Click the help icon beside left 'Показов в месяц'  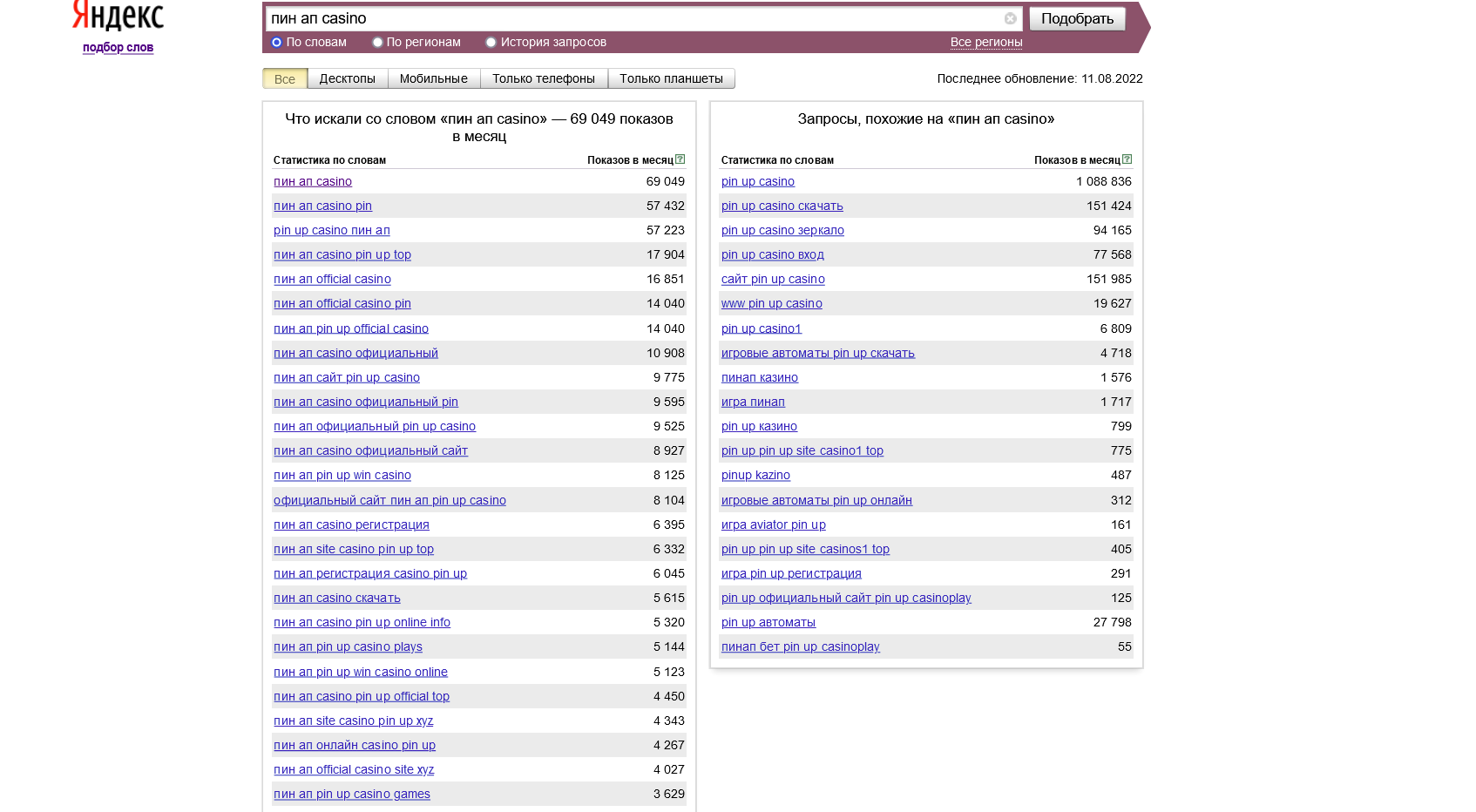pyautogui.click(x=680, y=159)
